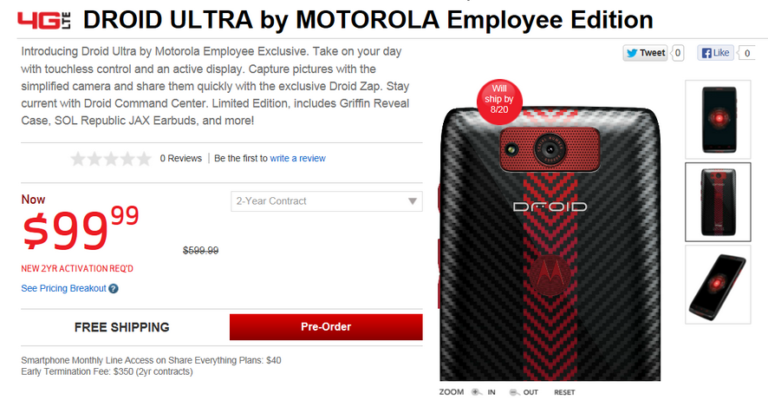Click the main Droid phone image

coord(550,242)
